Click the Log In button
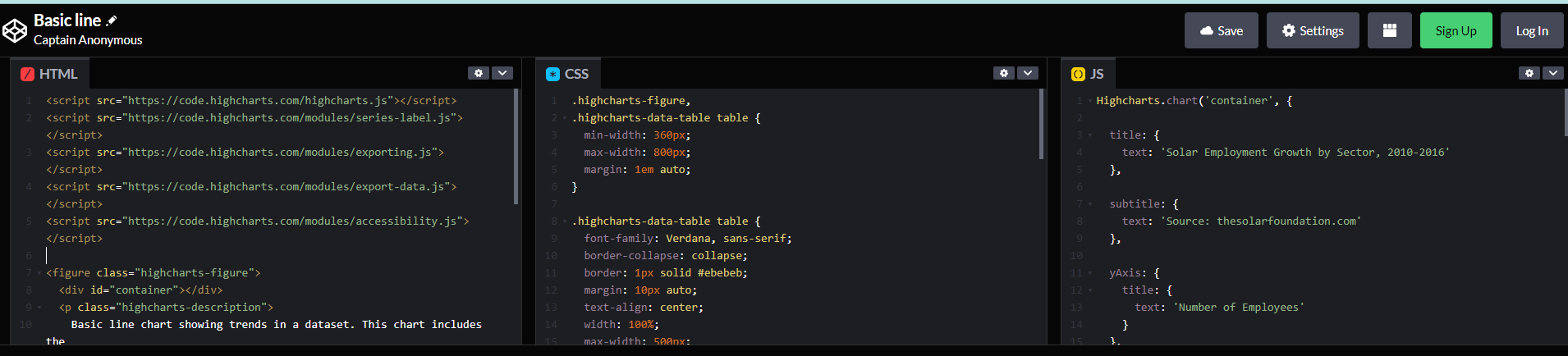This screenshot has height=356, width=1568. tap(1532, 30)
